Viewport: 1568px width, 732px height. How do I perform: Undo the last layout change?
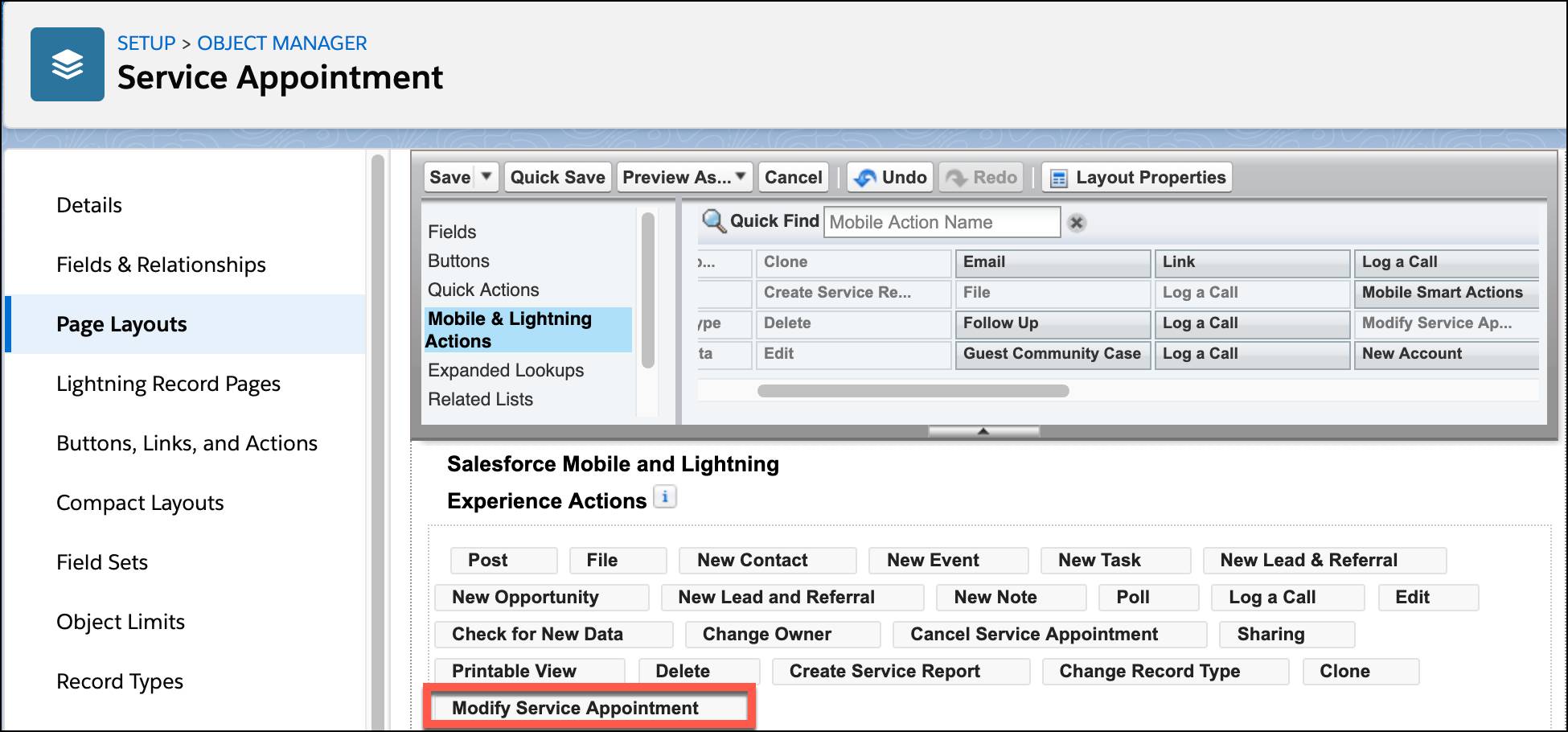point(890,177)
